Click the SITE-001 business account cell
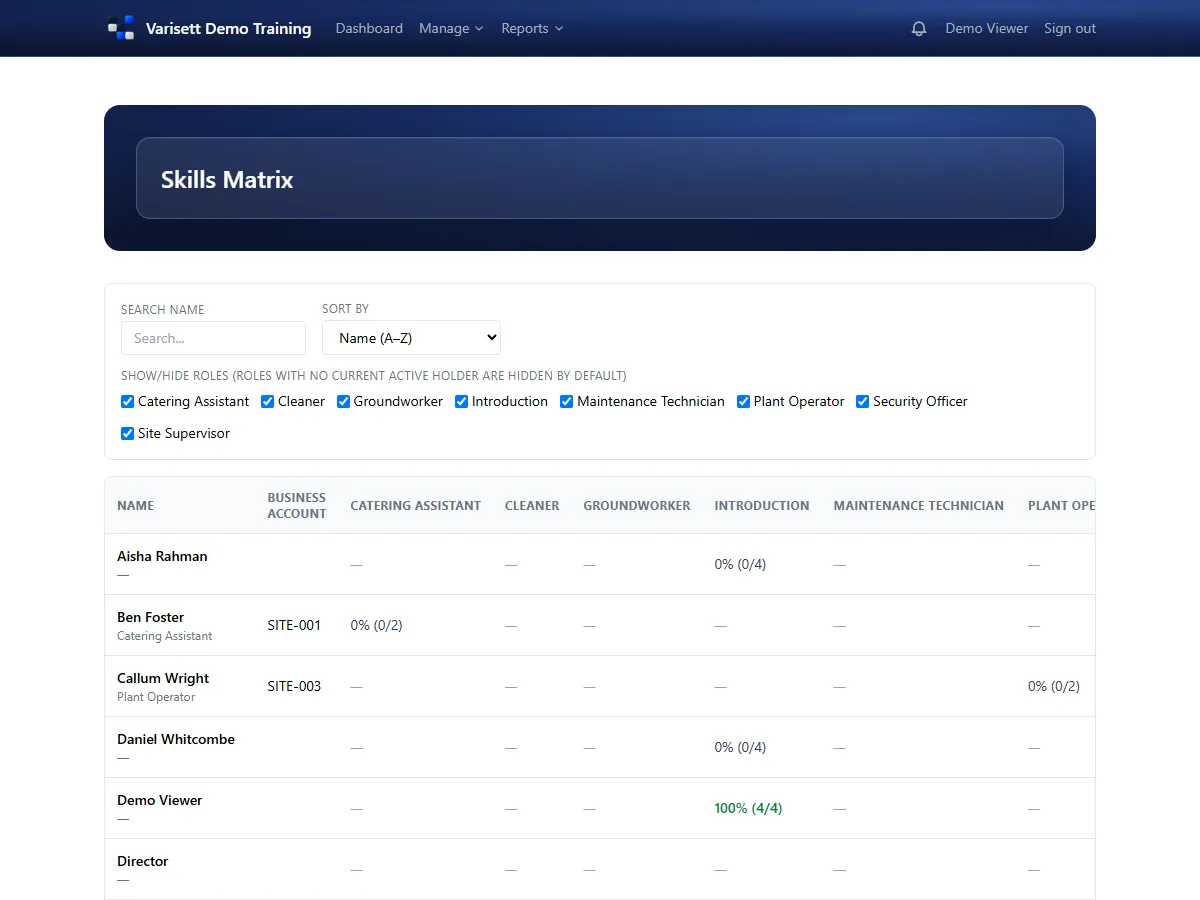Viewport: 1200px width, 900px height. click(294, 625)
